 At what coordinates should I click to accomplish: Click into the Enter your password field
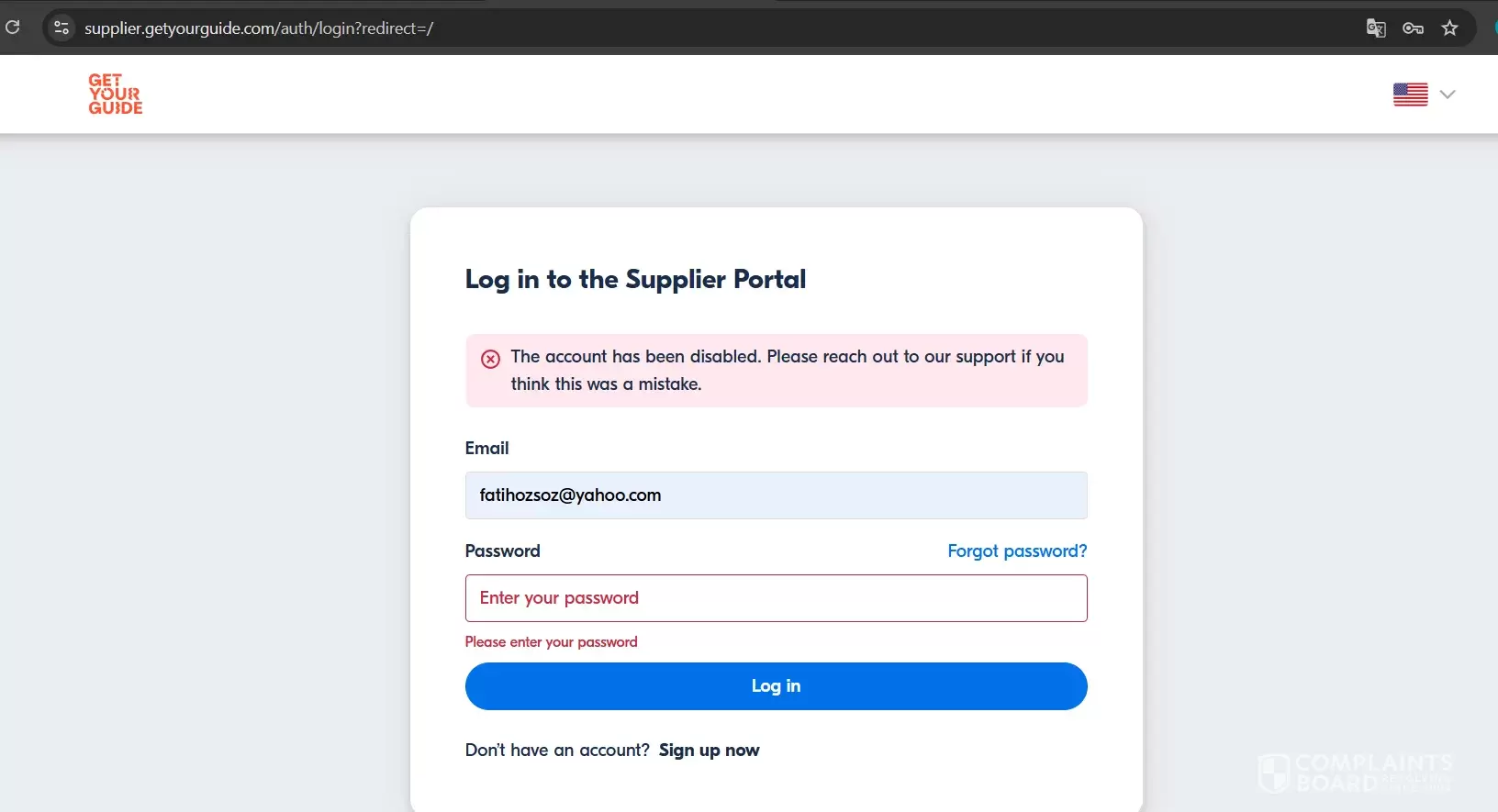coord(776,598)
